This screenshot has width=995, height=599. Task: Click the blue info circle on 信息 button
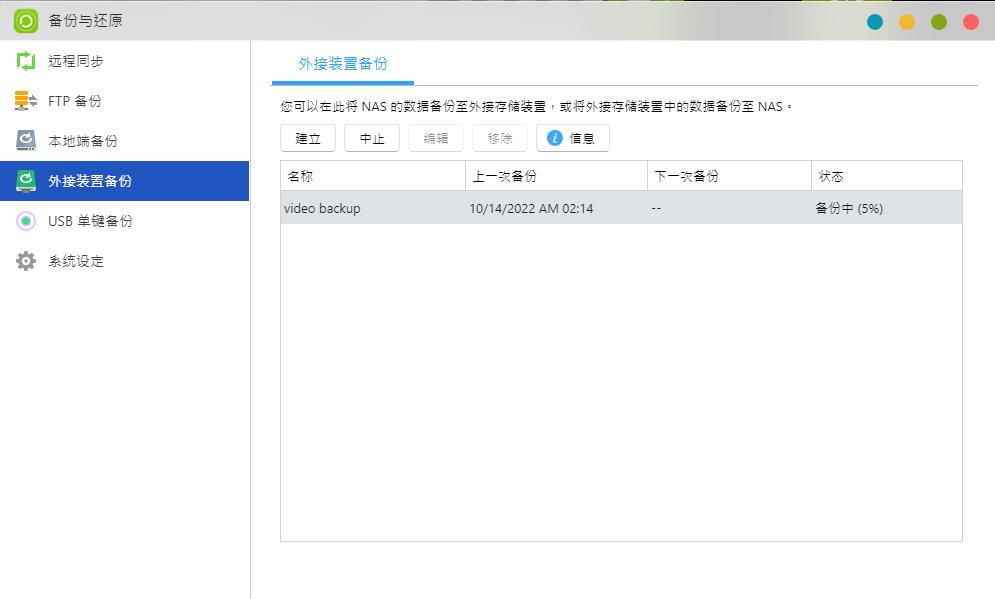pos(553,138)
